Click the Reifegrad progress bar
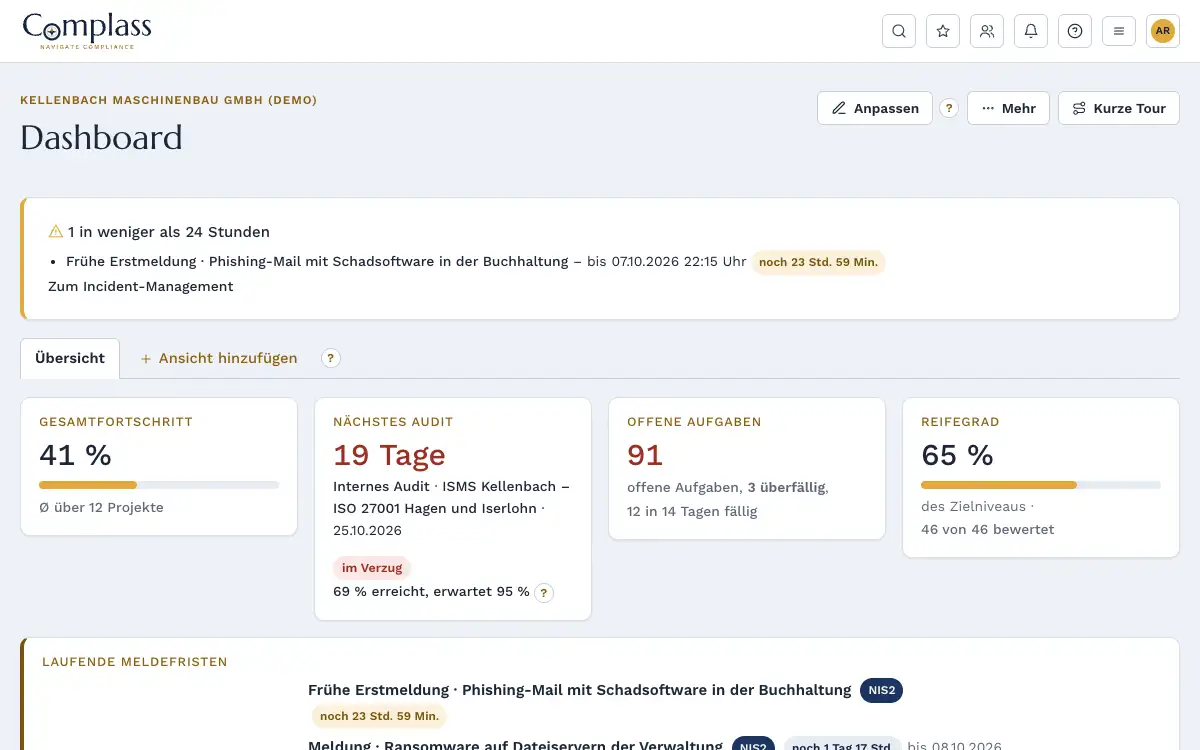The image size is (1200, 750). [x=1041, y=485]
